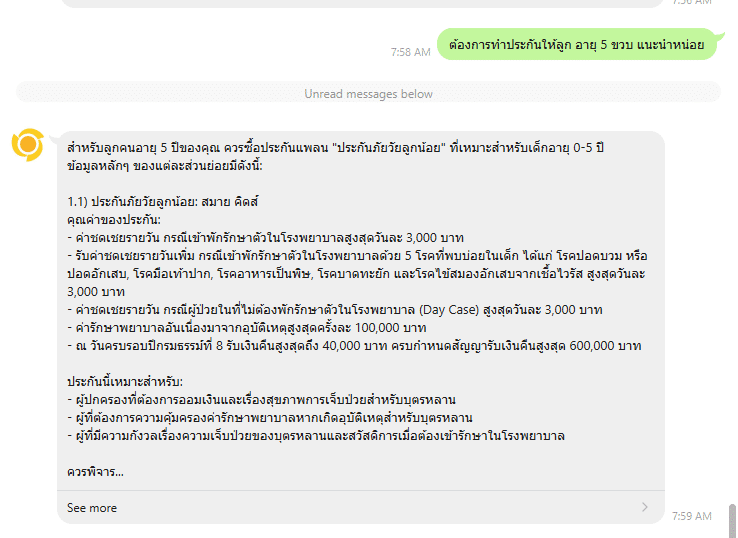Click the heading ประกันนี้เหมาะสำหรับ:
The width and height of the screenshot is (738, 538).
(x=125, y=381)
